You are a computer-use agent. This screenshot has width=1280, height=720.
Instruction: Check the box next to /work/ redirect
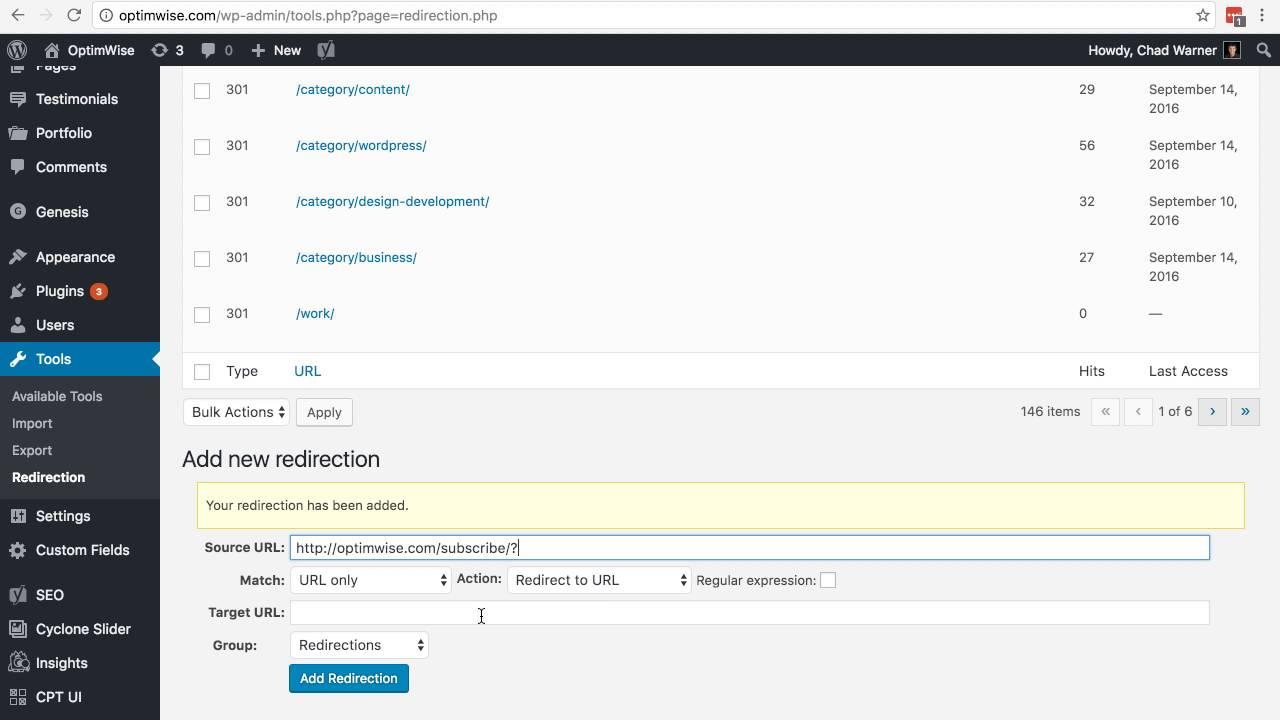[x=202, y=315]
